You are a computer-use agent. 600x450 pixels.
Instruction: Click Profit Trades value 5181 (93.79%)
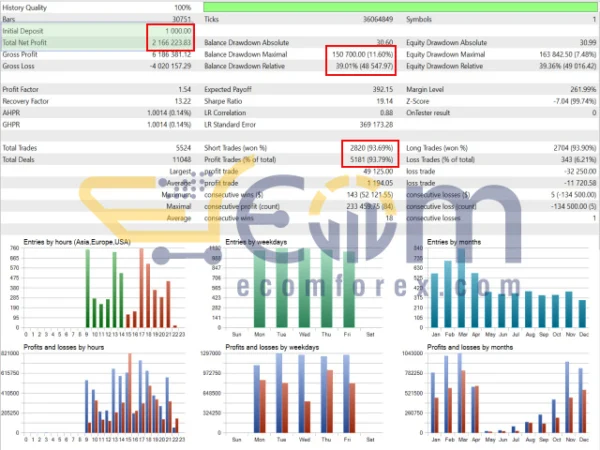pos(371,160)
